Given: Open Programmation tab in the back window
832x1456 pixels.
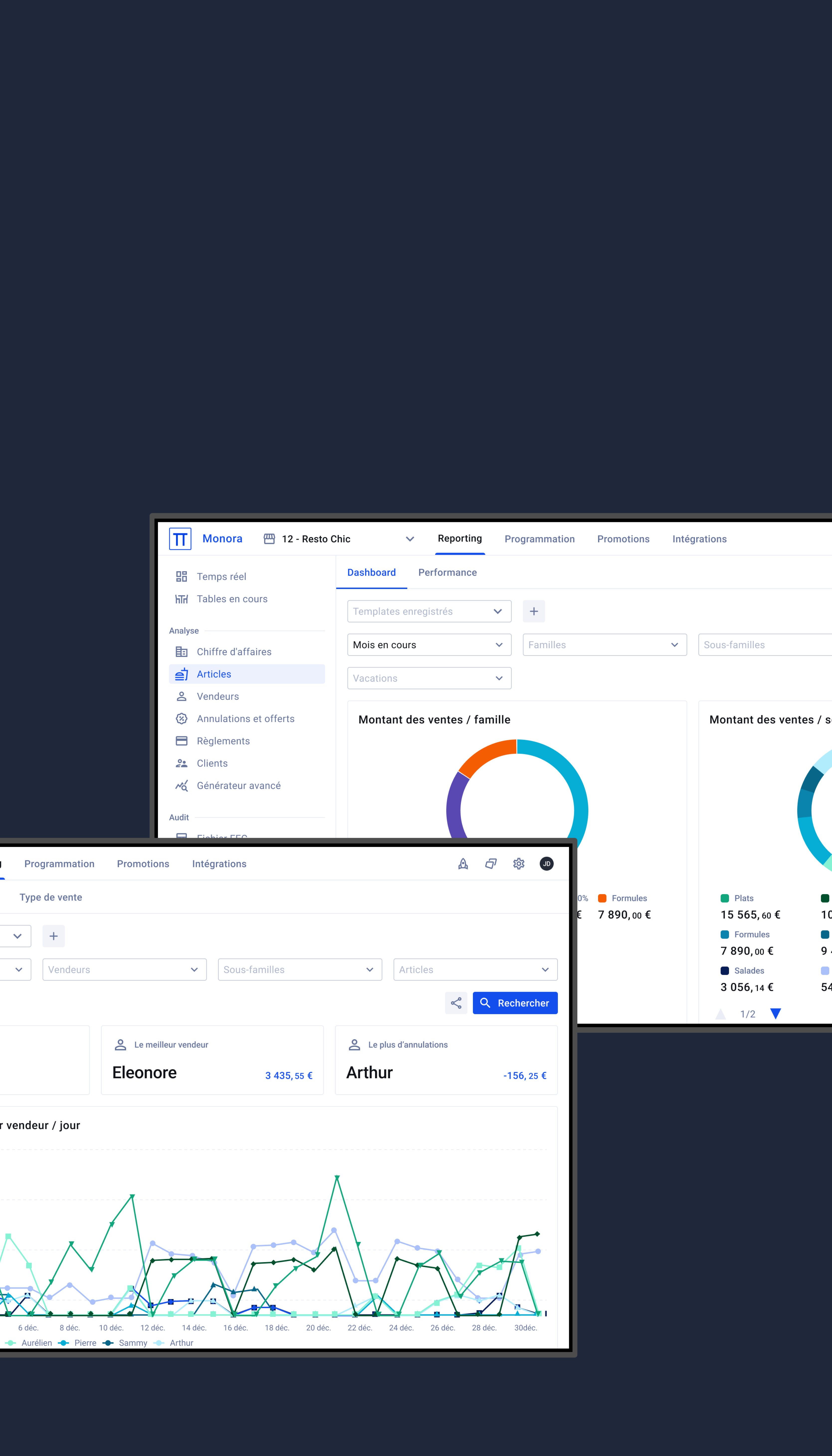Looking at the screenshot, I should (539, 539).
